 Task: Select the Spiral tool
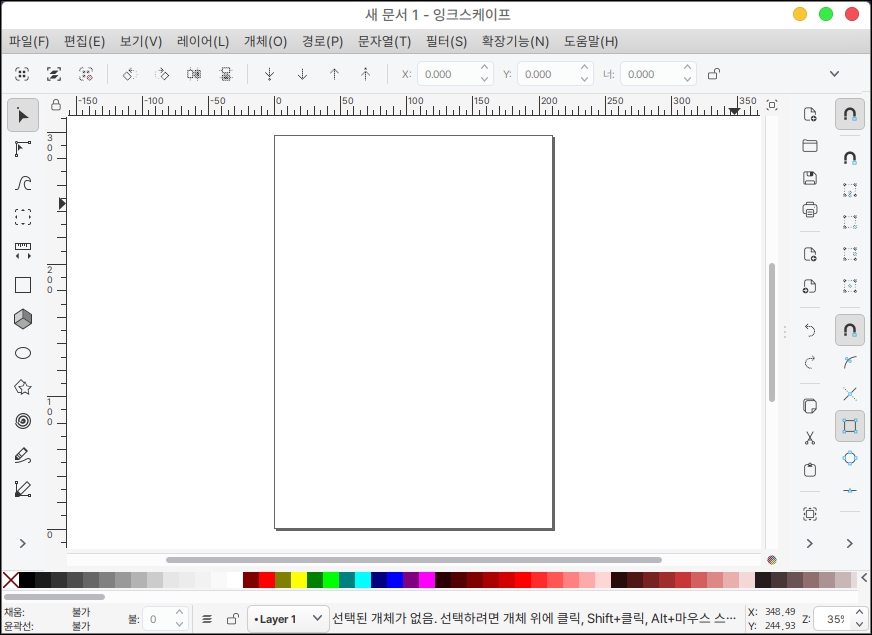coord(23,421)
